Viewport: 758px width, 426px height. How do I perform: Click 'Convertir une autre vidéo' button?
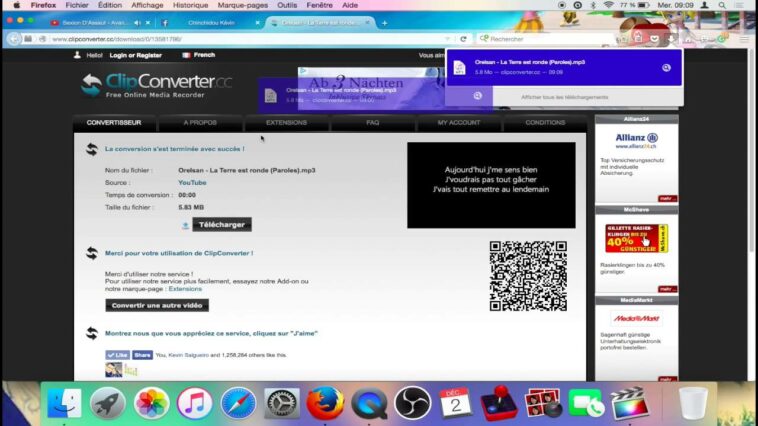(x=157, y=305)
